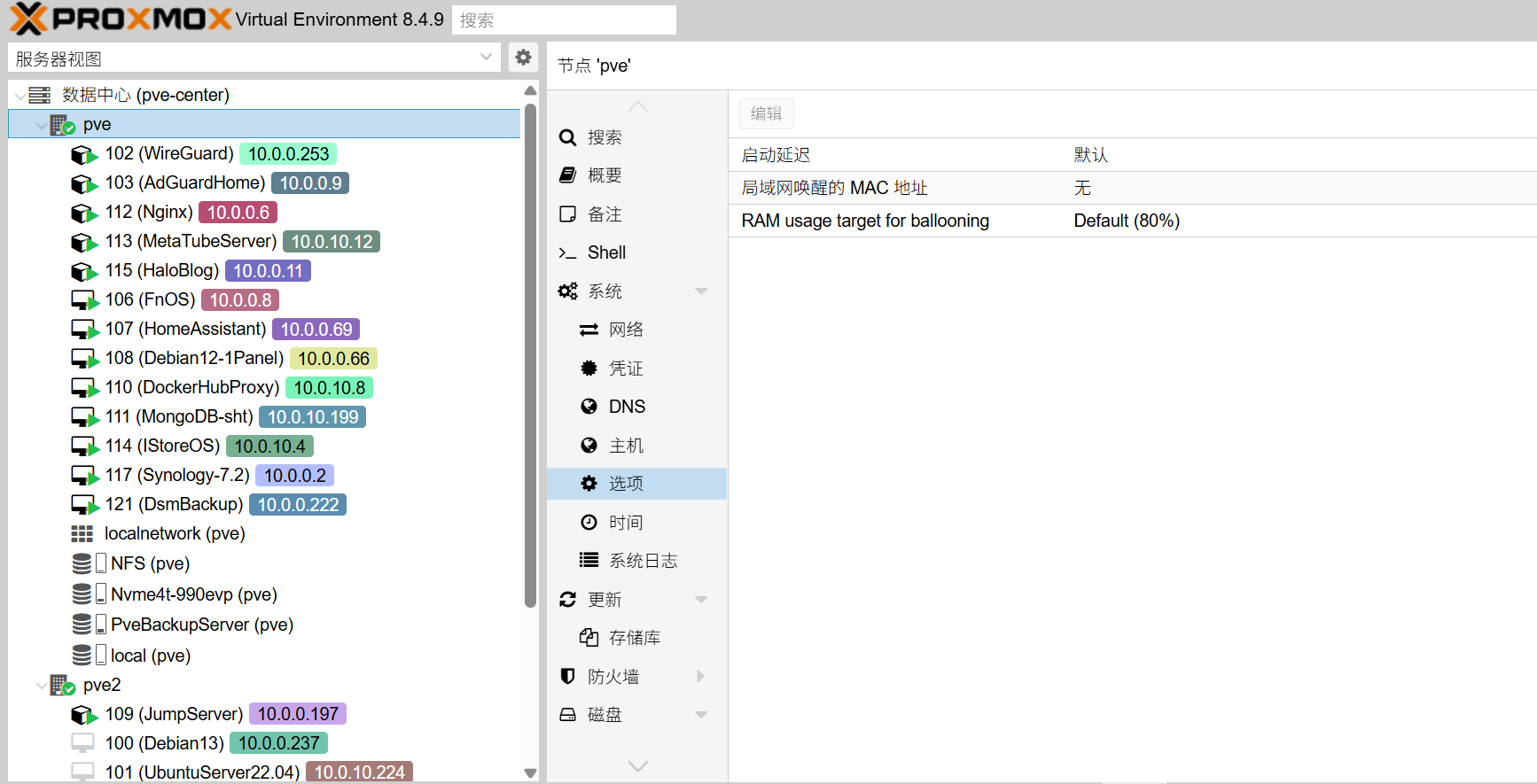Collapse the 磁盘 menu section arrow
Screen dimensions: 1537x784
tap(701, 715)
